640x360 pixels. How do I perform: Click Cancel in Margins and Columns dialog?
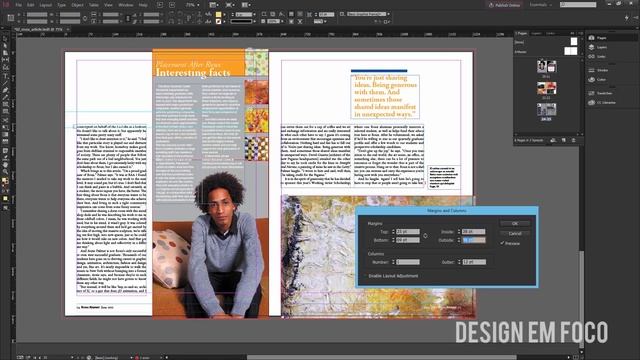(515, 233)
